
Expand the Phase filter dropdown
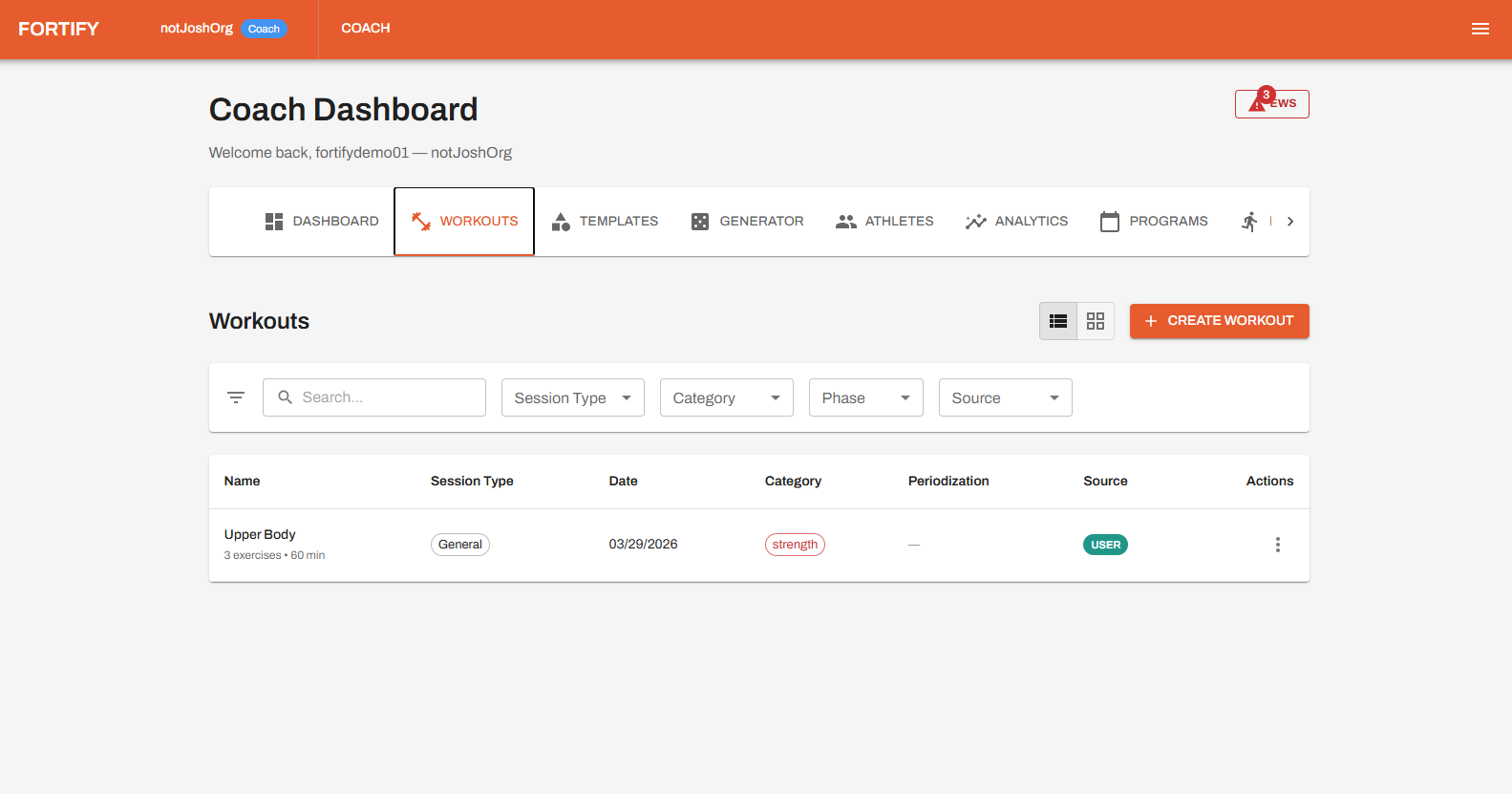(x=865, y=397)
